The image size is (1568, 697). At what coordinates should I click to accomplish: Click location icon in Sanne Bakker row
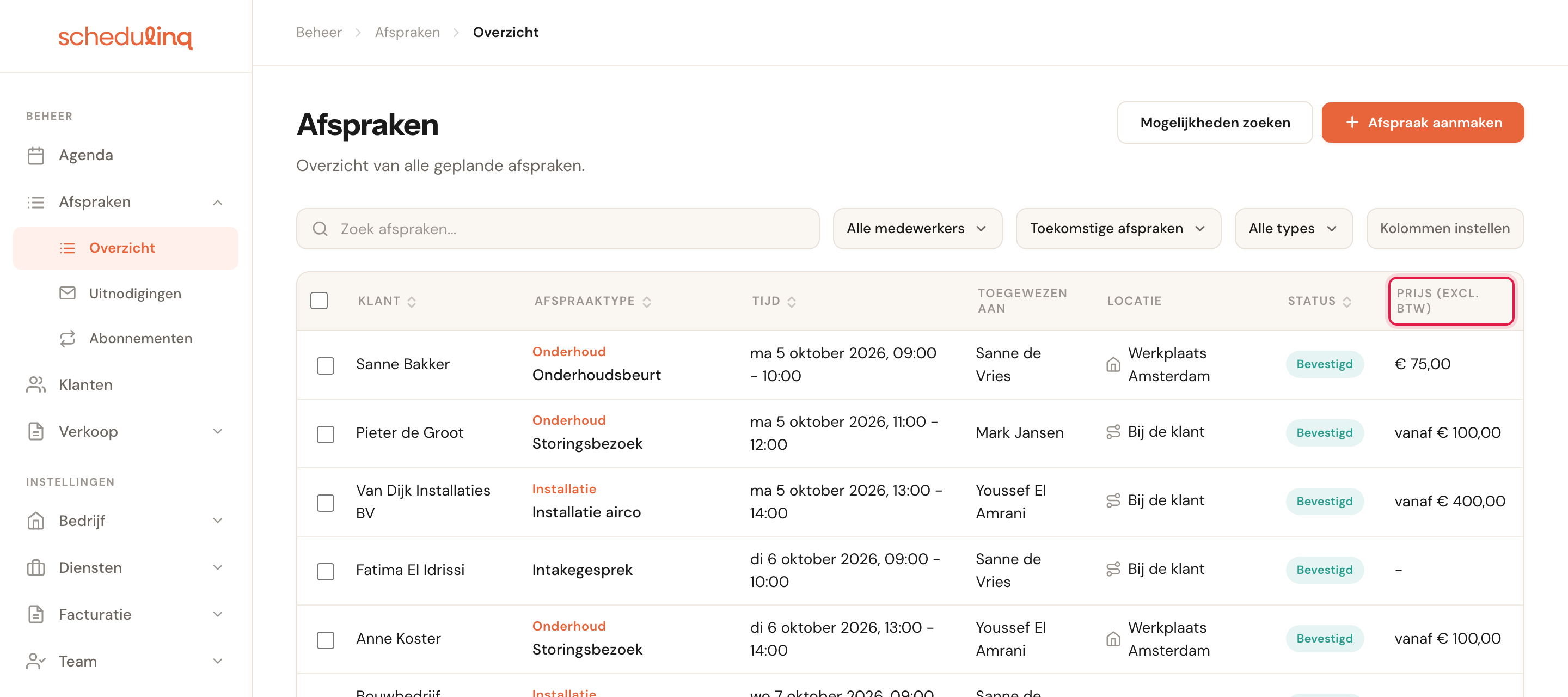click(x=1113, y=365)
